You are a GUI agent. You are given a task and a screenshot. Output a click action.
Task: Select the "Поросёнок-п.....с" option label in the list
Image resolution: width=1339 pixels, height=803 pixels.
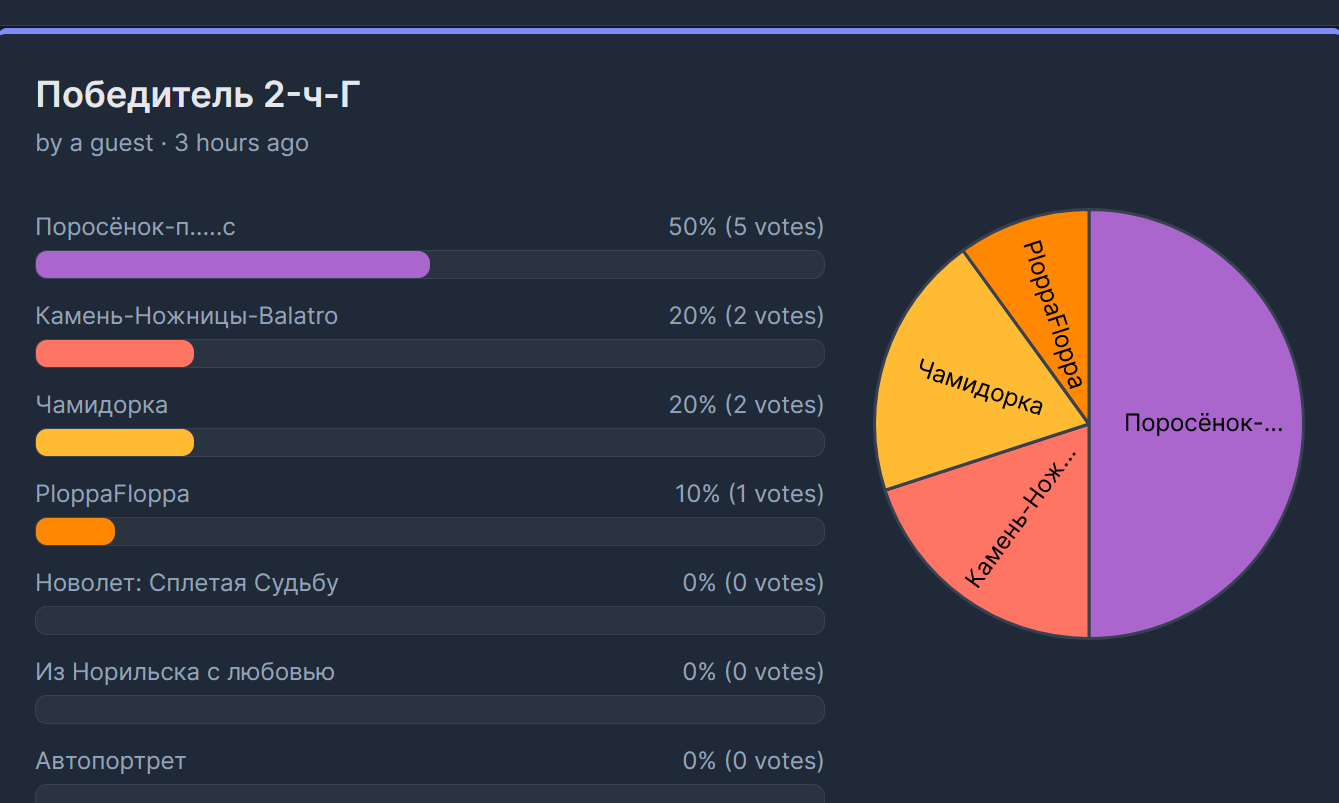pos(135,227)
